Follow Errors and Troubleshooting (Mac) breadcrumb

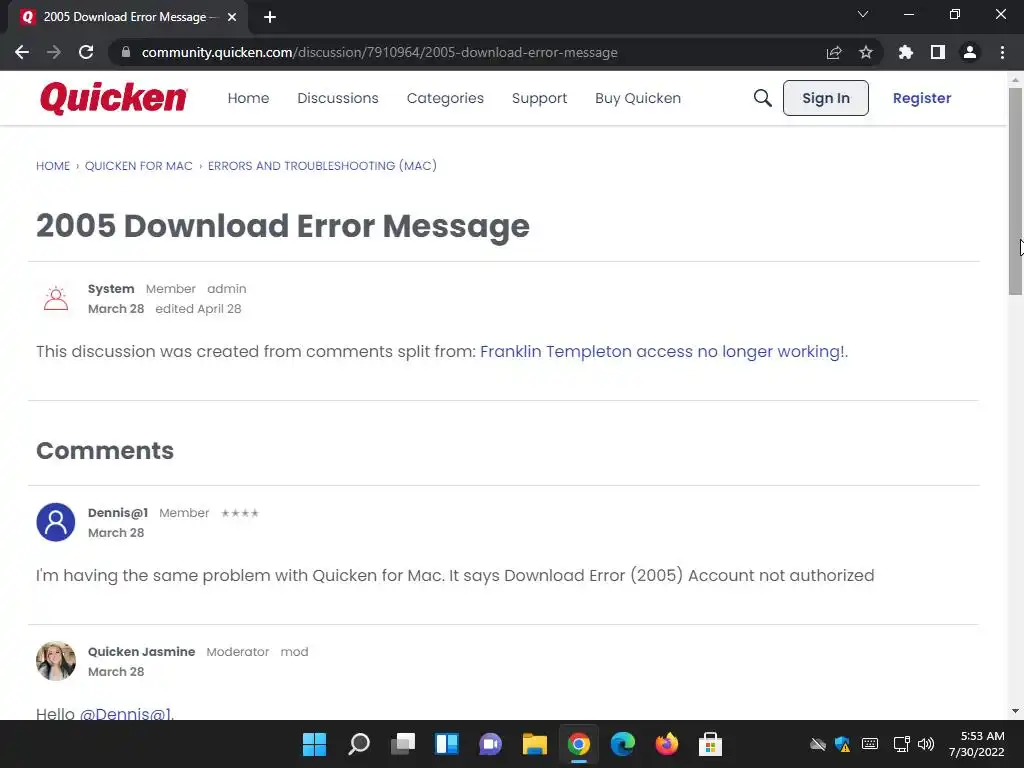tap(322, 166)
